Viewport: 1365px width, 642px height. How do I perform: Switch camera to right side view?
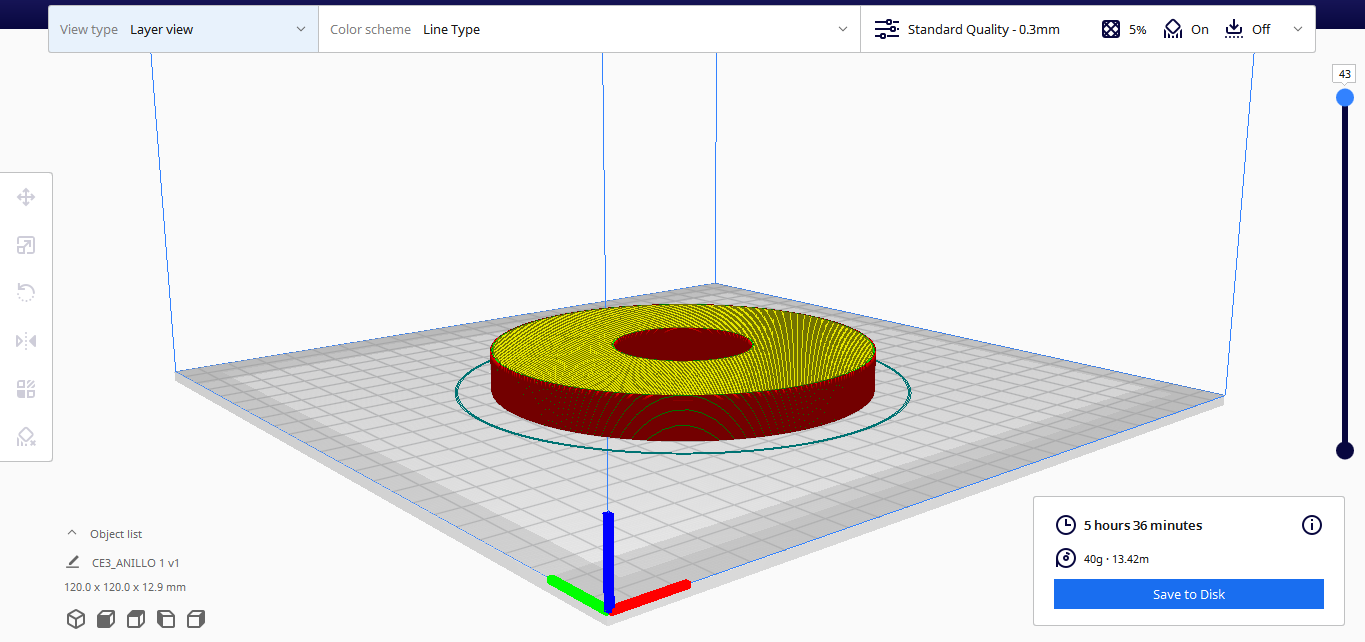click(x=196, y=619)
